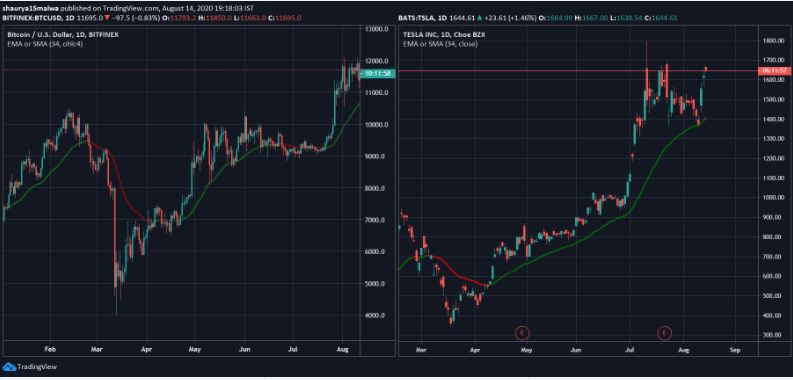The width and height of the screenshot is (793, 380).
Task: Click the 1800.00 Tesla price axis label
Action: pos(774,41)
